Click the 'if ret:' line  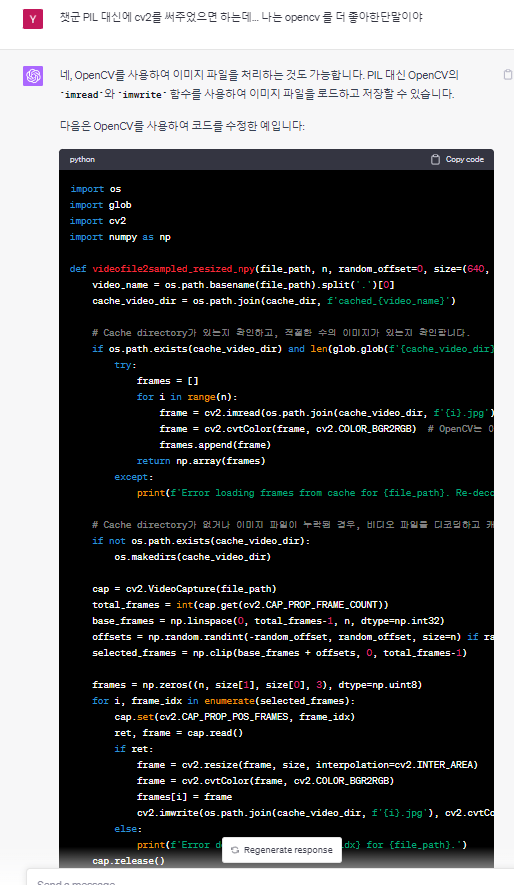134,749
